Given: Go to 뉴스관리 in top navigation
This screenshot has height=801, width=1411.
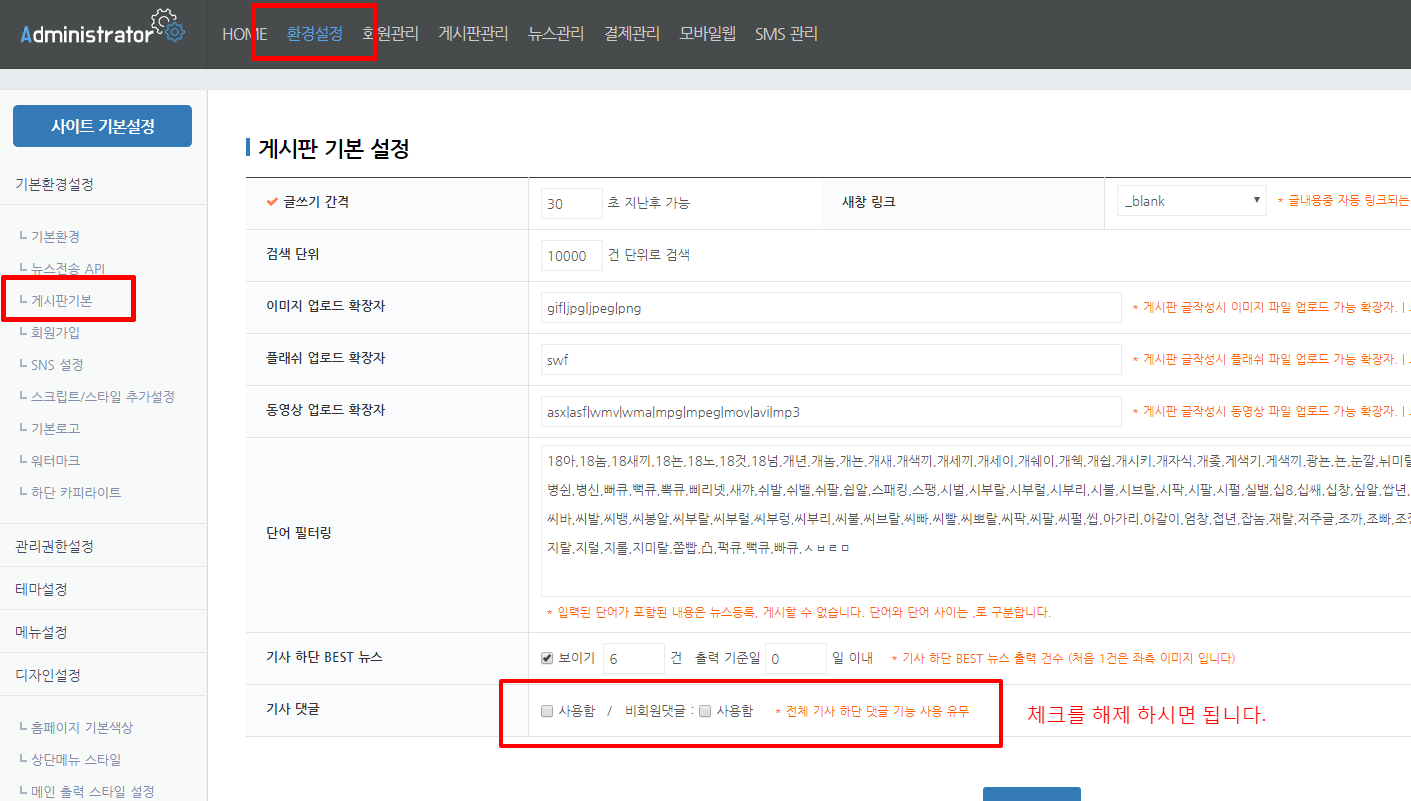Looking at the screenshot, I should 556,34.
